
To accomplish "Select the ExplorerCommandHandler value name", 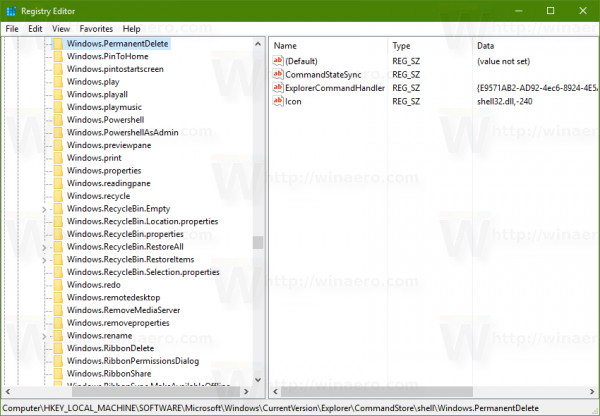I will coord(335,88).
